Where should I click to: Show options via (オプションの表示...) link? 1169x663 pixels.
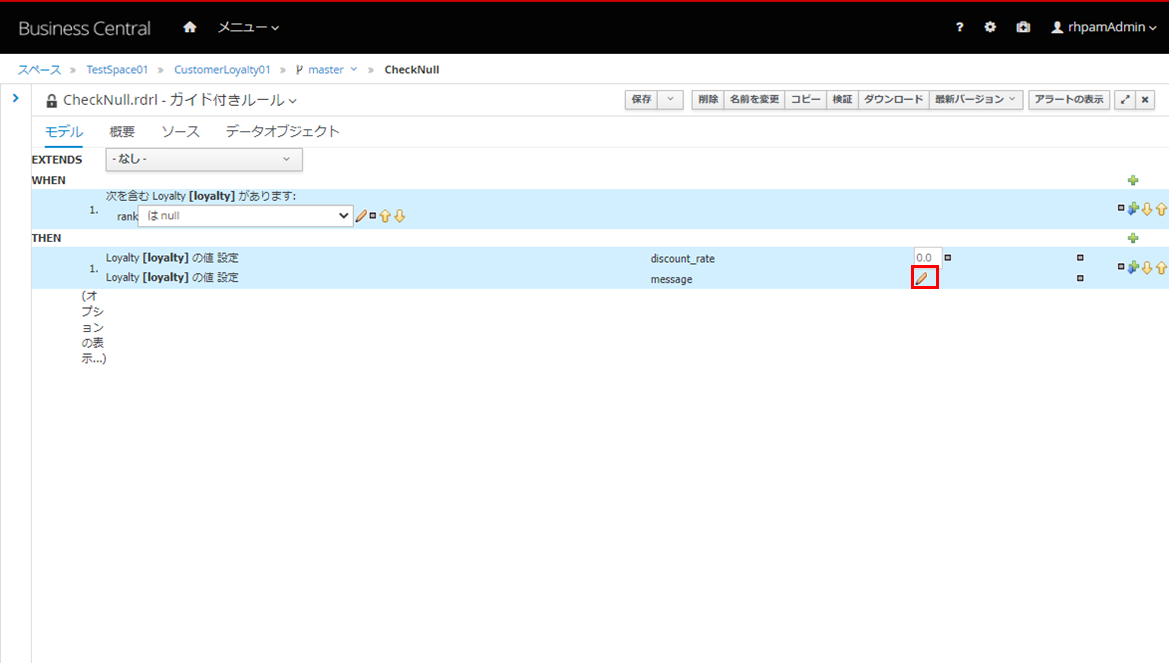pyautogui.click(x=94, y=327)
